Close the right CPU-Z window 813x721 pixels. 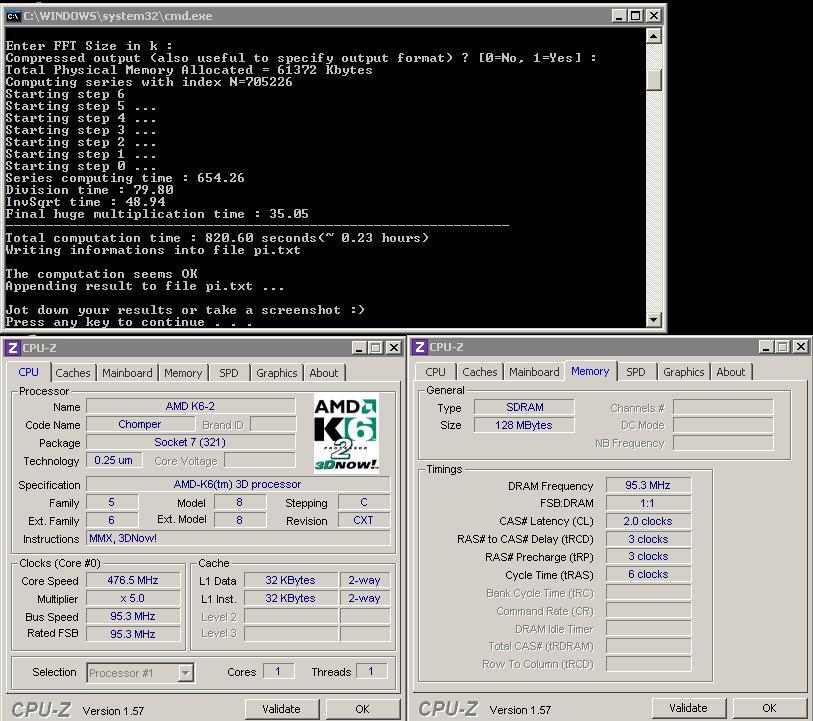(802, 347)
